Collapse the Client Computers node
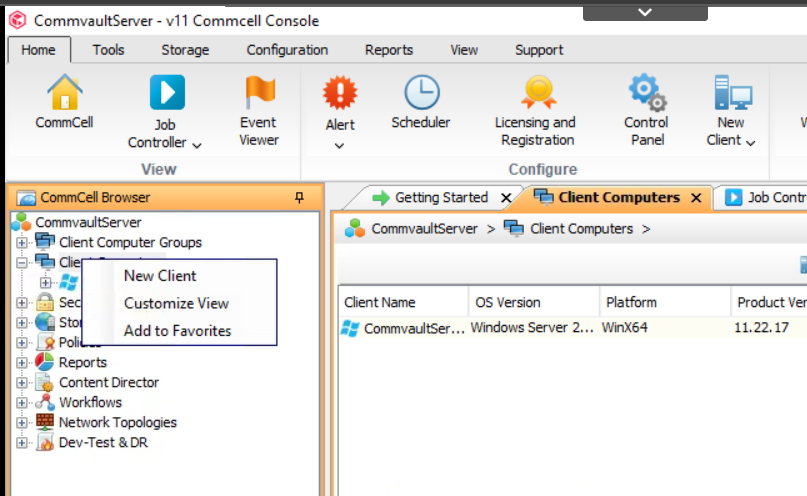 (22, 262)
